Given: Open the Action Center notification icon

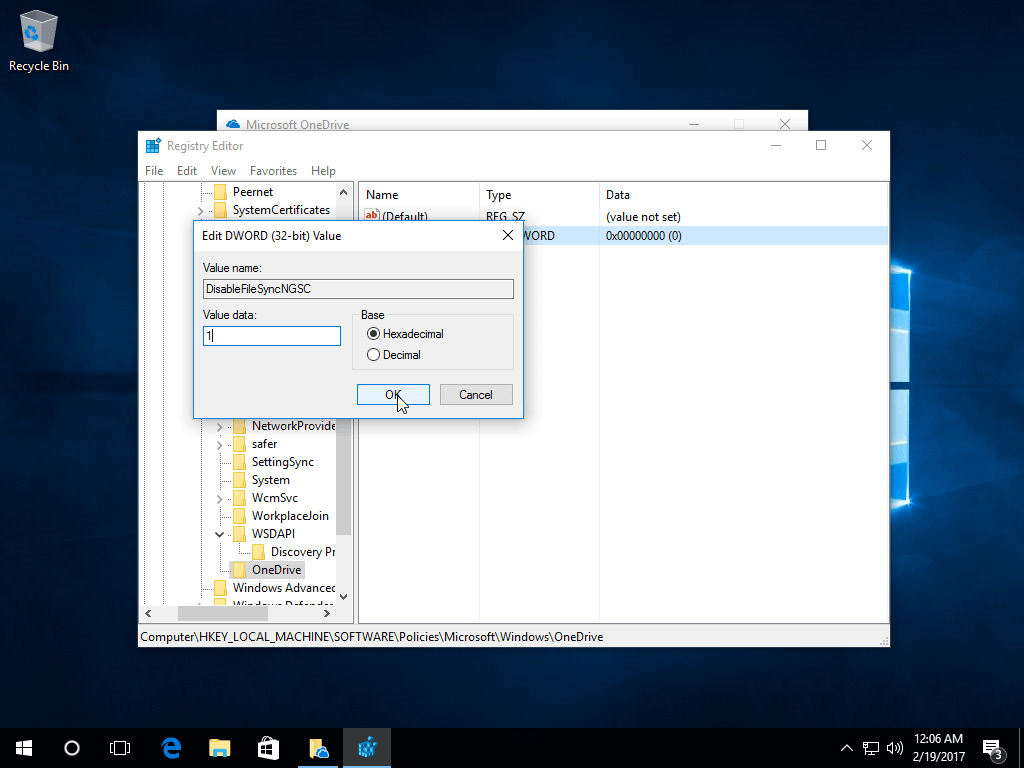Looking at the screenshot, I should point(992,748).
